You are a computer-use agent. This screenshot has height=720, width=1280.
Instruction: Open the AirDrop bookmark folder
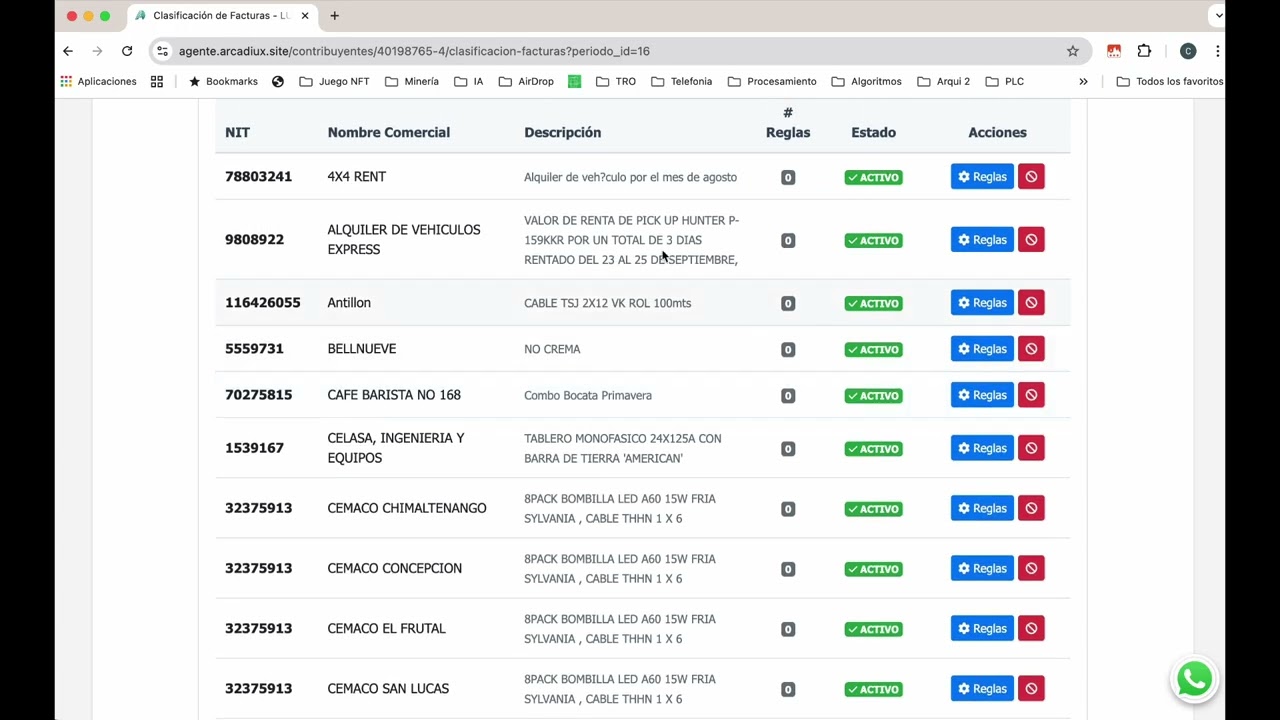tap(526, 81)
